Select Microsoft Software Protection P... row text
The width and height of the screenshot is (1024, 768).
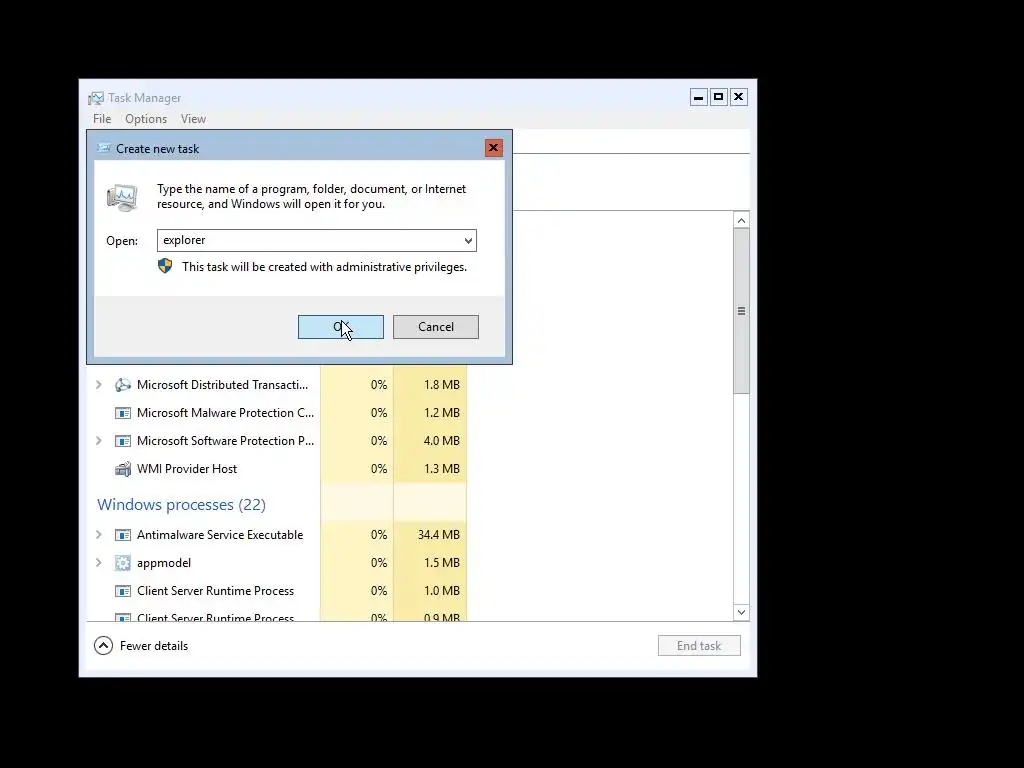[225, 441]
